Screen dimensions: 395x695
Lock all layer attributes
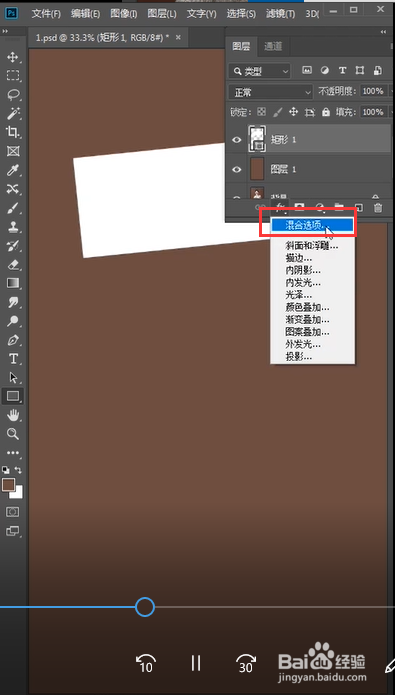(x=326, y=112)
